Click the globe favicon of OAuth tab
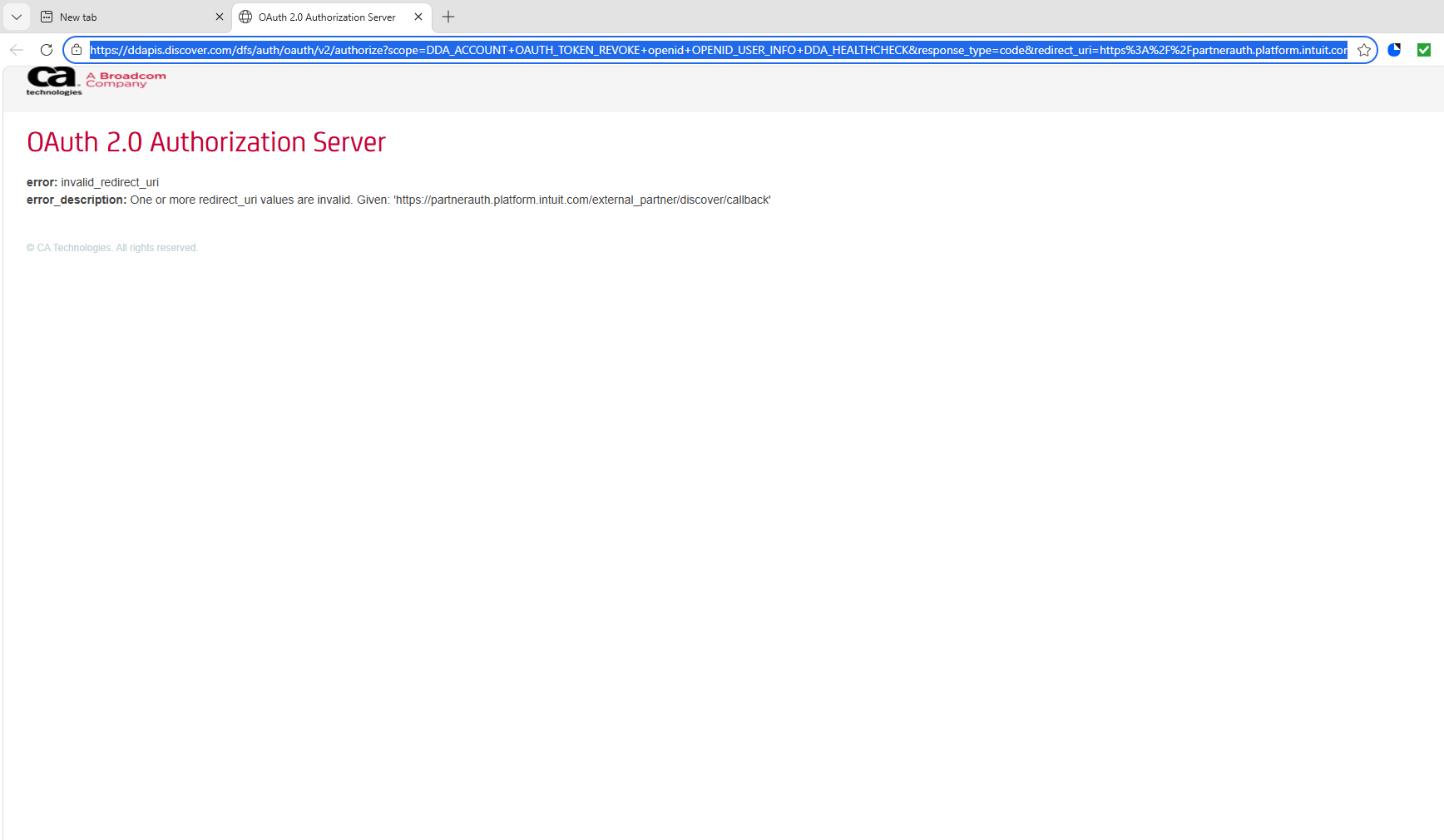Screen dimensions: 1444x840 point(245,17)
